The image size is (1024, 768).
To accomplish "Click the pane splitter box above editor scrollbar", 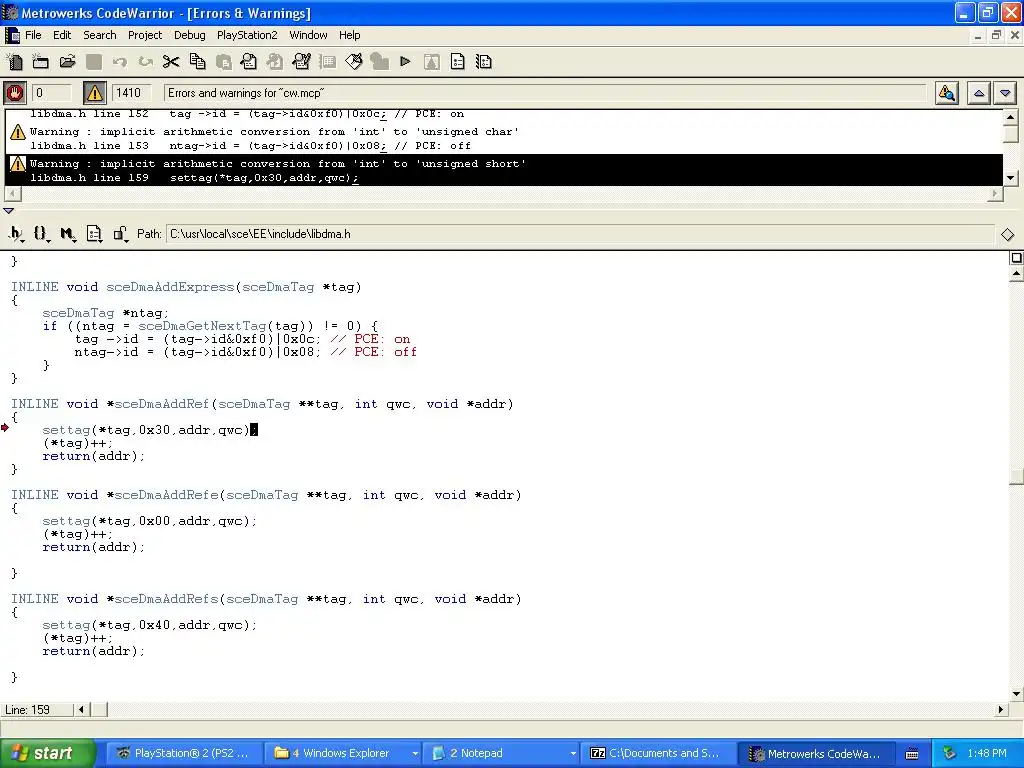I will click(x=1016, y=258).
